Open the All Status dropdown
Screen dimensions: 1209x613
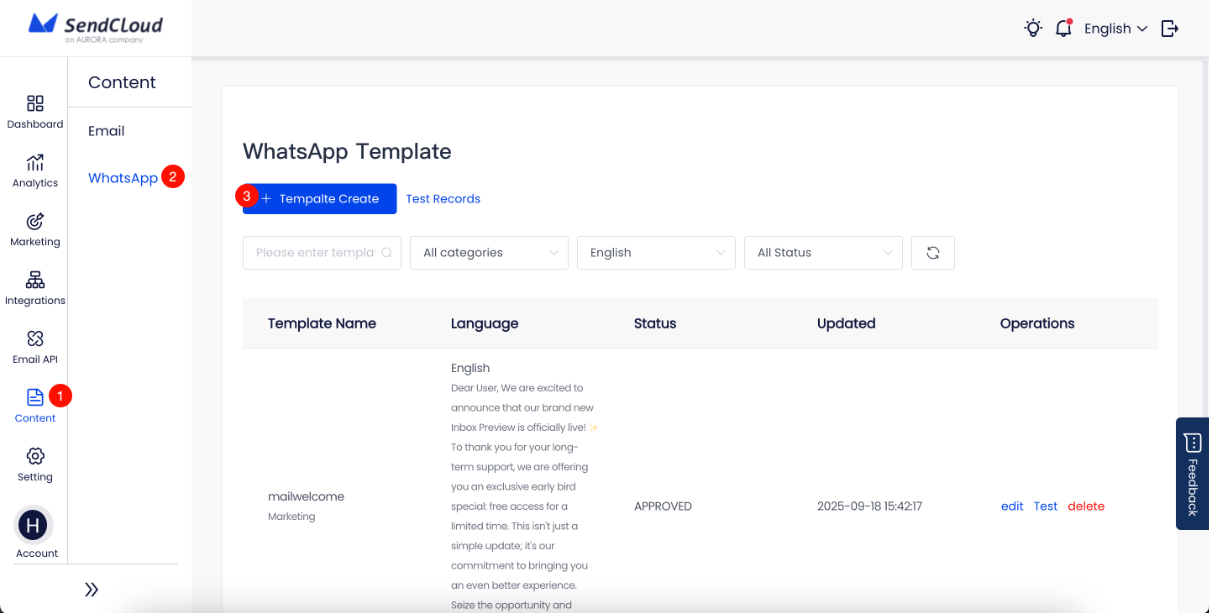pos(823,253)
